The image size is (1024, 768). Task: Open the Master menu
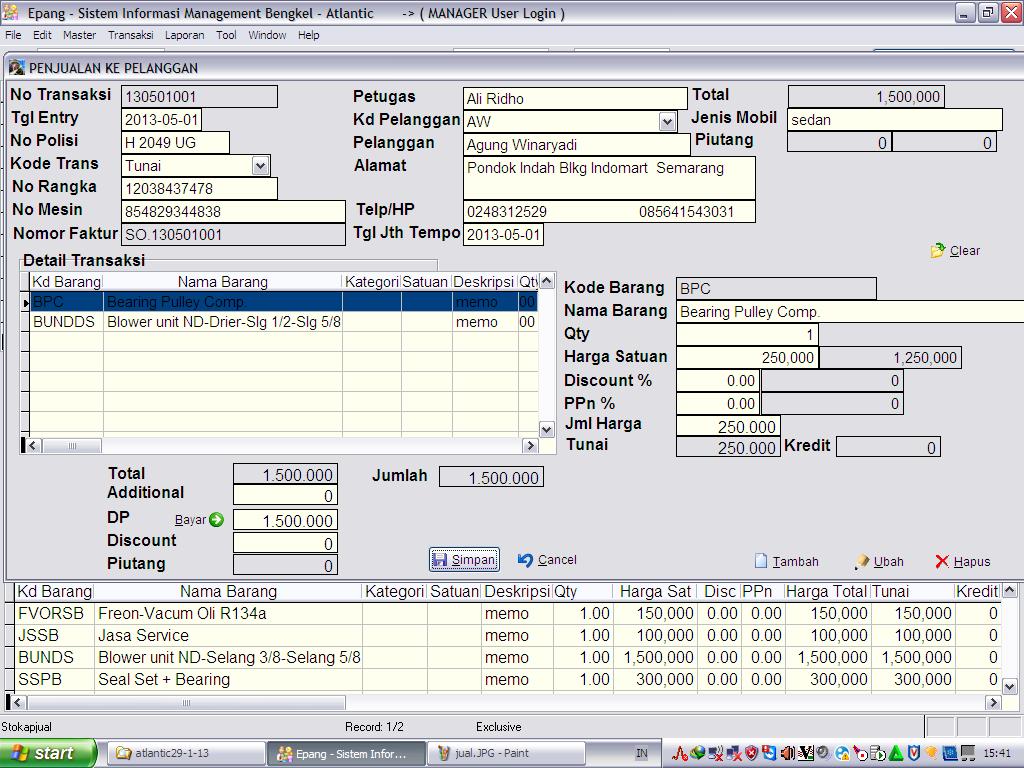point(79,35)
